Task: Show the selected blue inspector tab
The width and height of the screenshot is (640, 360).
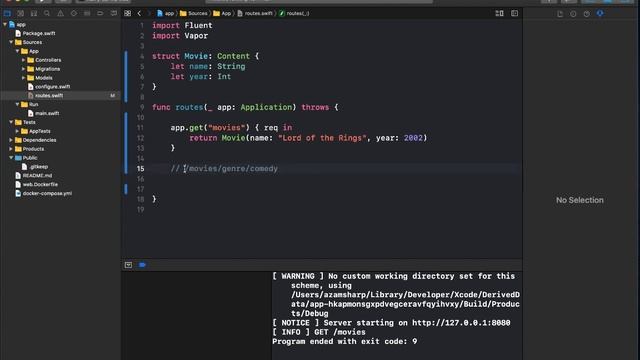Action: (x=600, y=14)
